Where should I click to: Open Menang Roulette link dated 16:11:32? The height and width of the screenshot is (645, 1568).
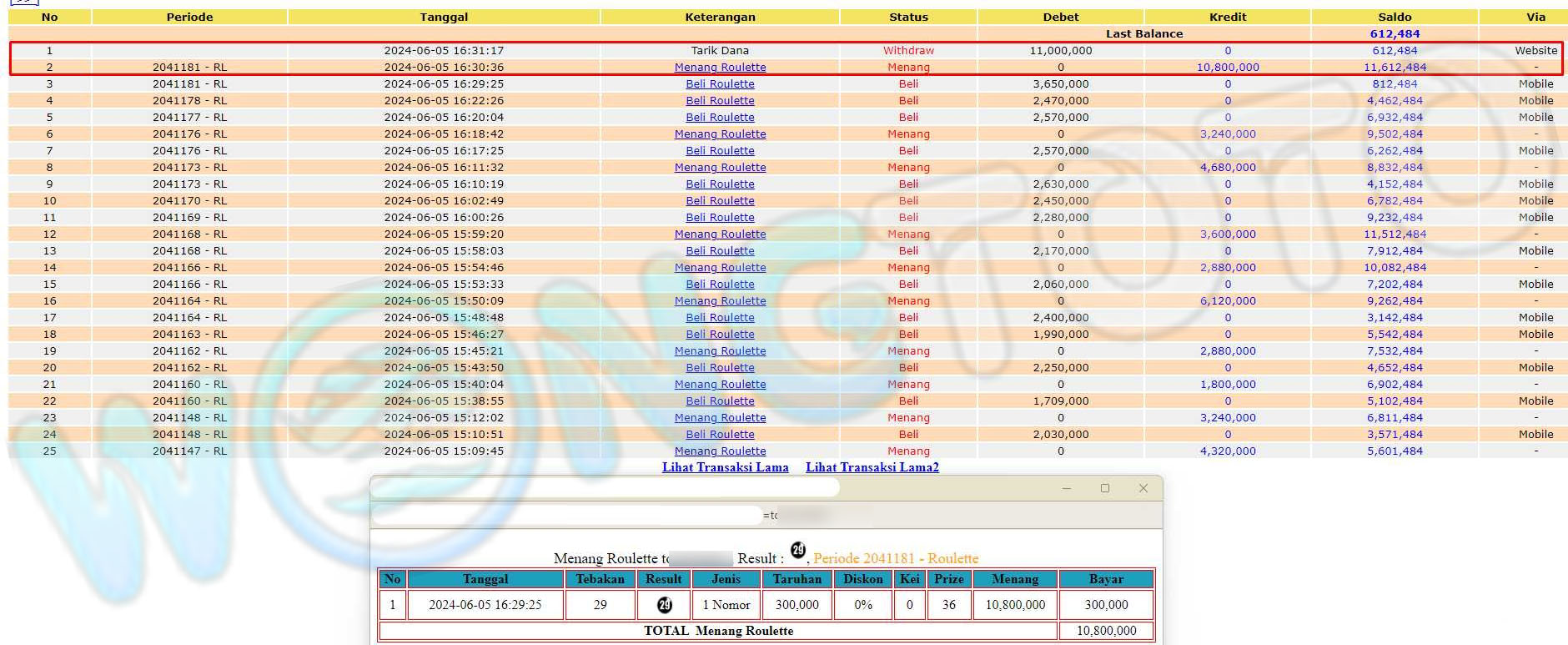pyautogui.click(x=720, y=168)
